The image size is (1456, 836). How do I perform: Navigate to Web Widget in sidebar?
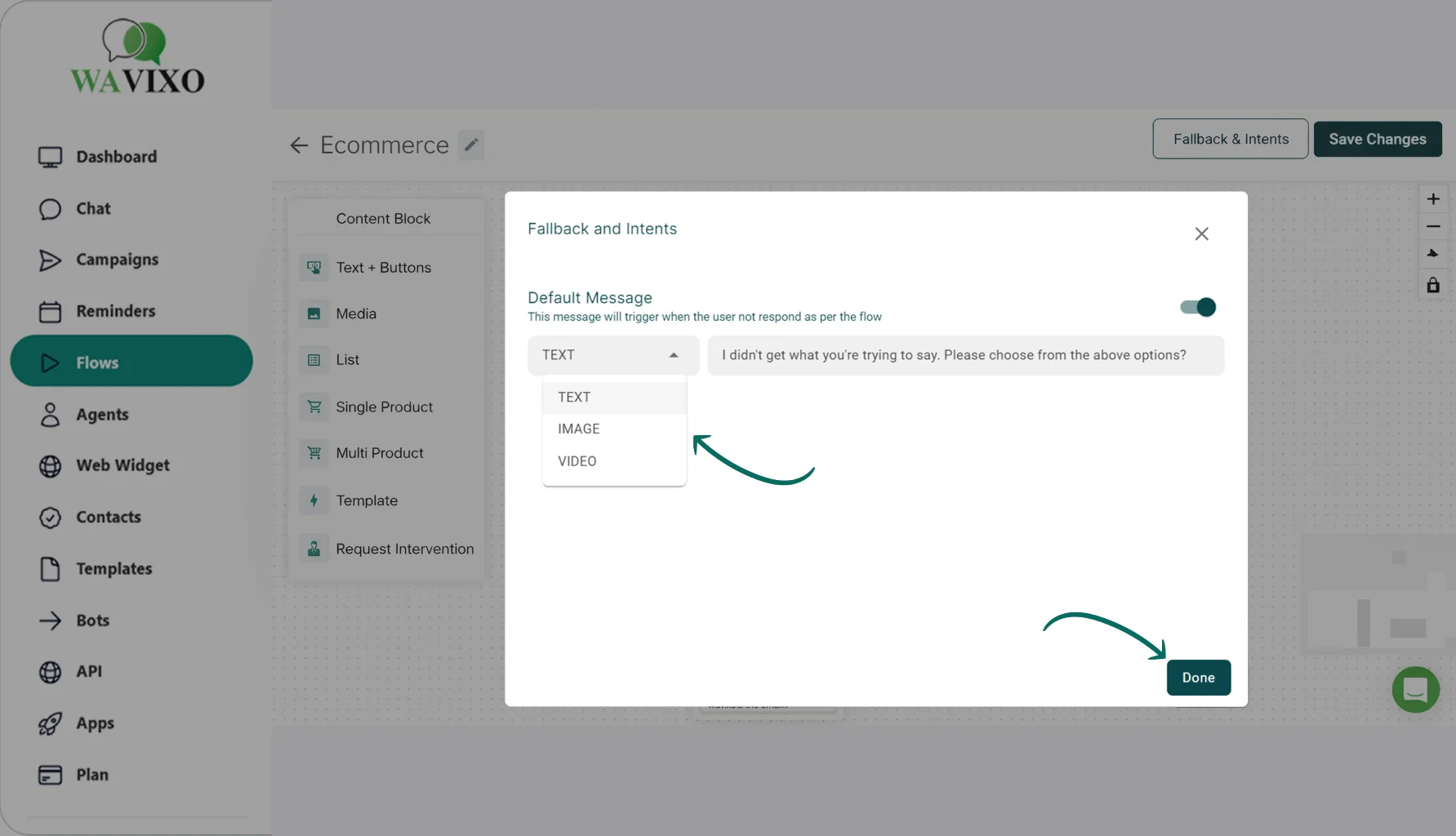click(122, 465)
